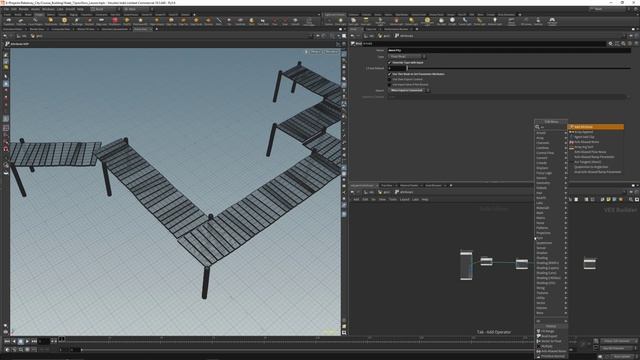
Task: Select the Portal Light shelf tool
Action: coord(479,21)
